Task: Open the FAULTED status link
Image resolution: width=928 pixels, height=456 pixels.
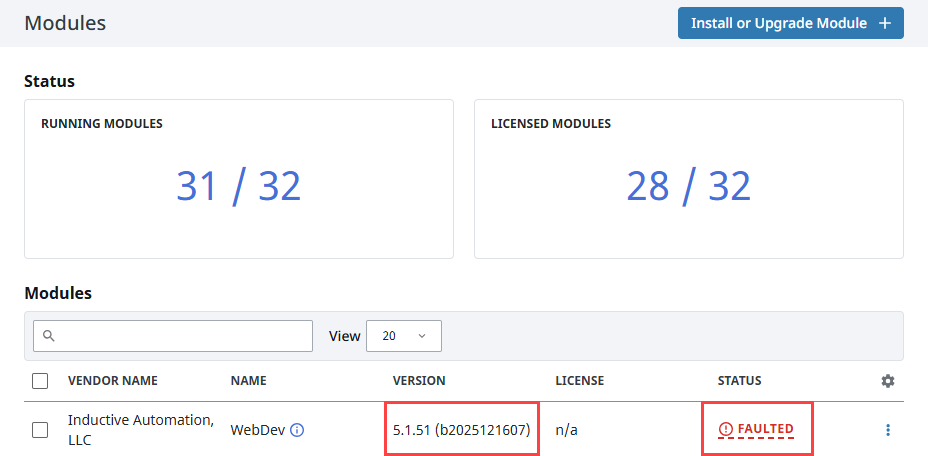Action: 765,429
